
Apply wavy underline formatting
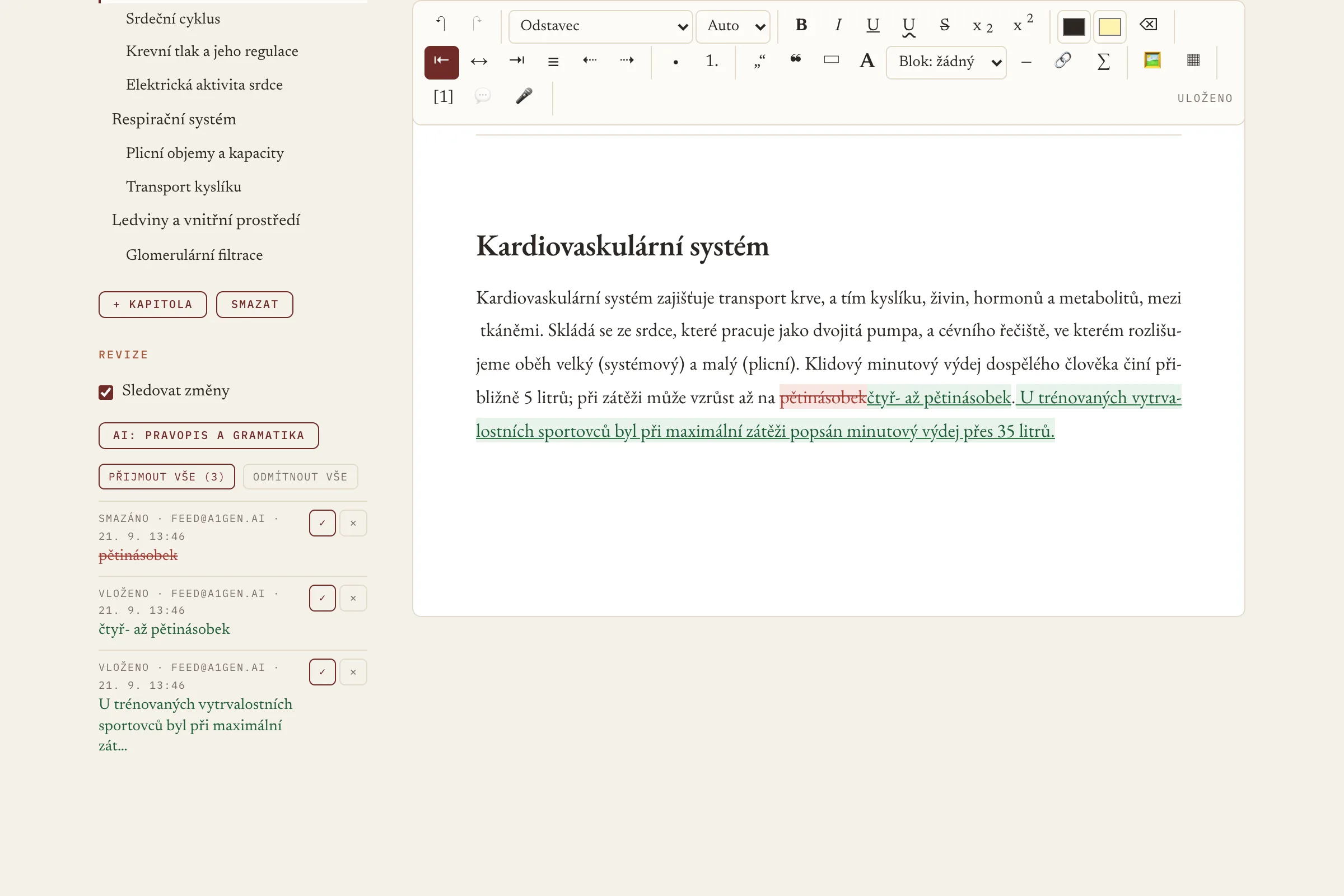pos(908,26)
